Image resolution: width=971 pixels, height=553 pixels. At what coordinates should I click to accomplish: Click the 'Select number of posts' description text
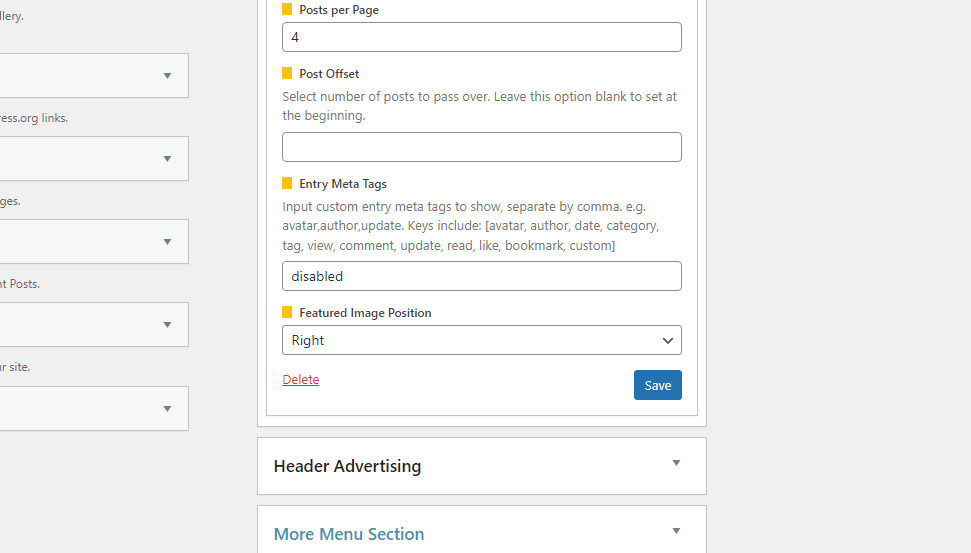[480, 106]
